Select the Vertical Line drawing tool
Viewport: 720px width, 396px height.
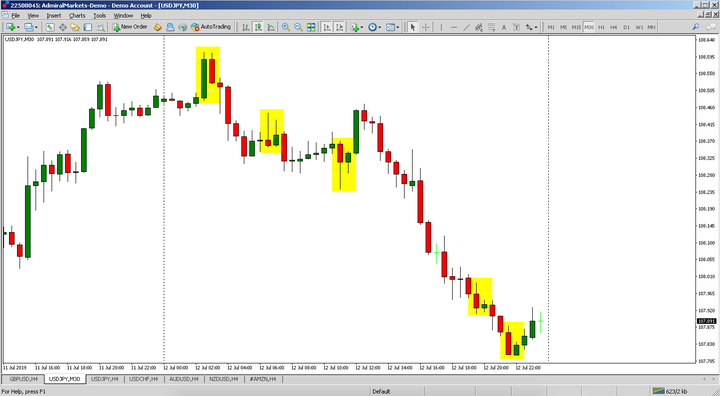[x=441, y=27]
